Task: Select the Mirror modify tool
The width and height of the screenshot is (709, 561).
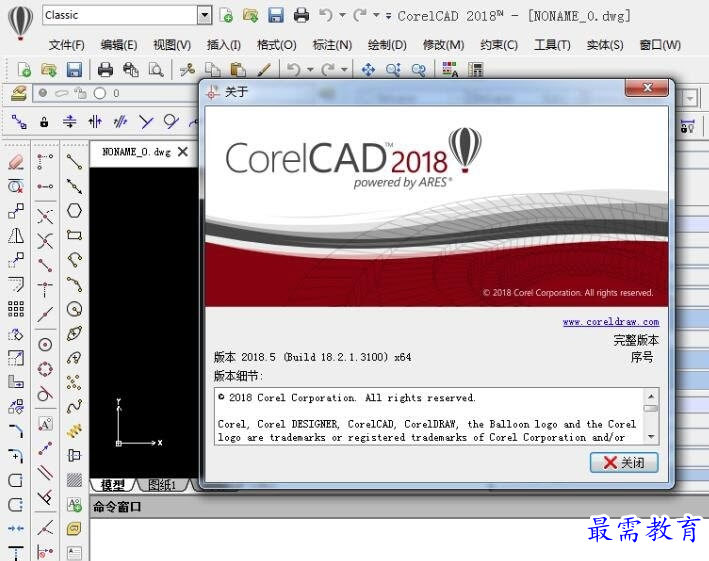Action: (16, 236)
